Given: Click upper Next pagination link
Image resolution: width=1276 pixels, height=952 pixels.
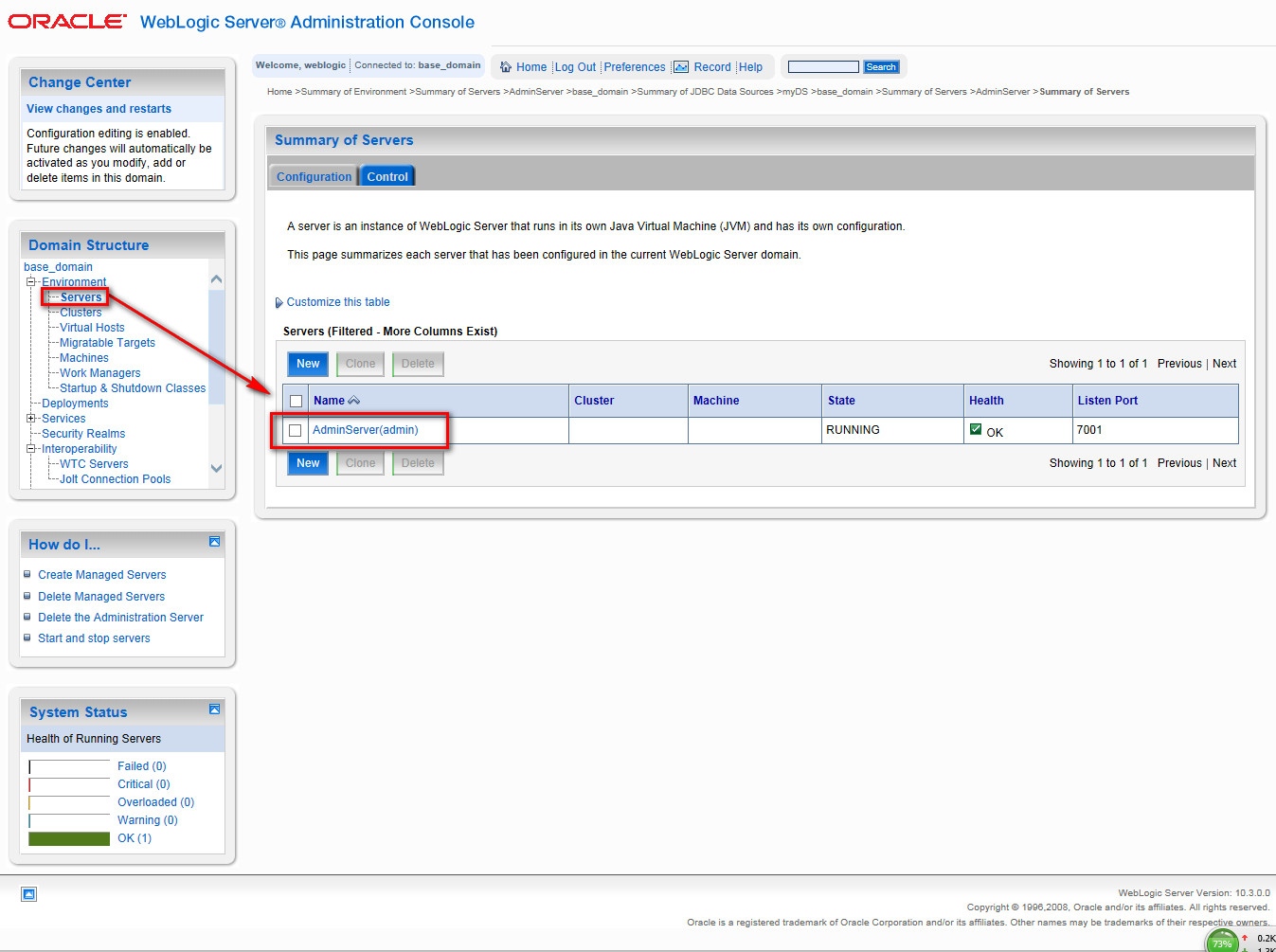Looking at the screenshot, I should [x=1224, y=364].
